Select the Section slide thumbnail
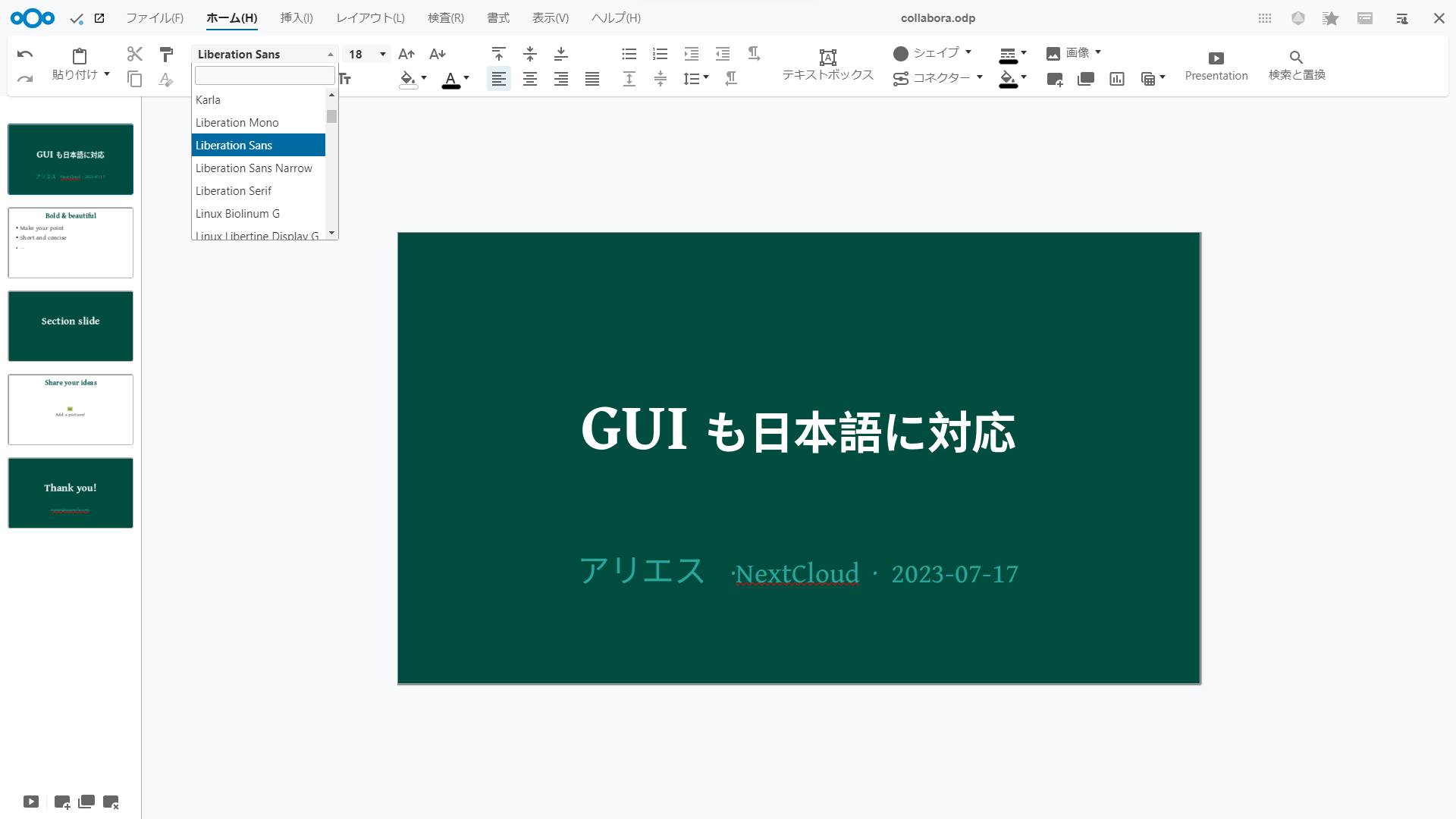Image resolution: width=1456 pixels, height=819 pixels. click(x=71, y=326)
